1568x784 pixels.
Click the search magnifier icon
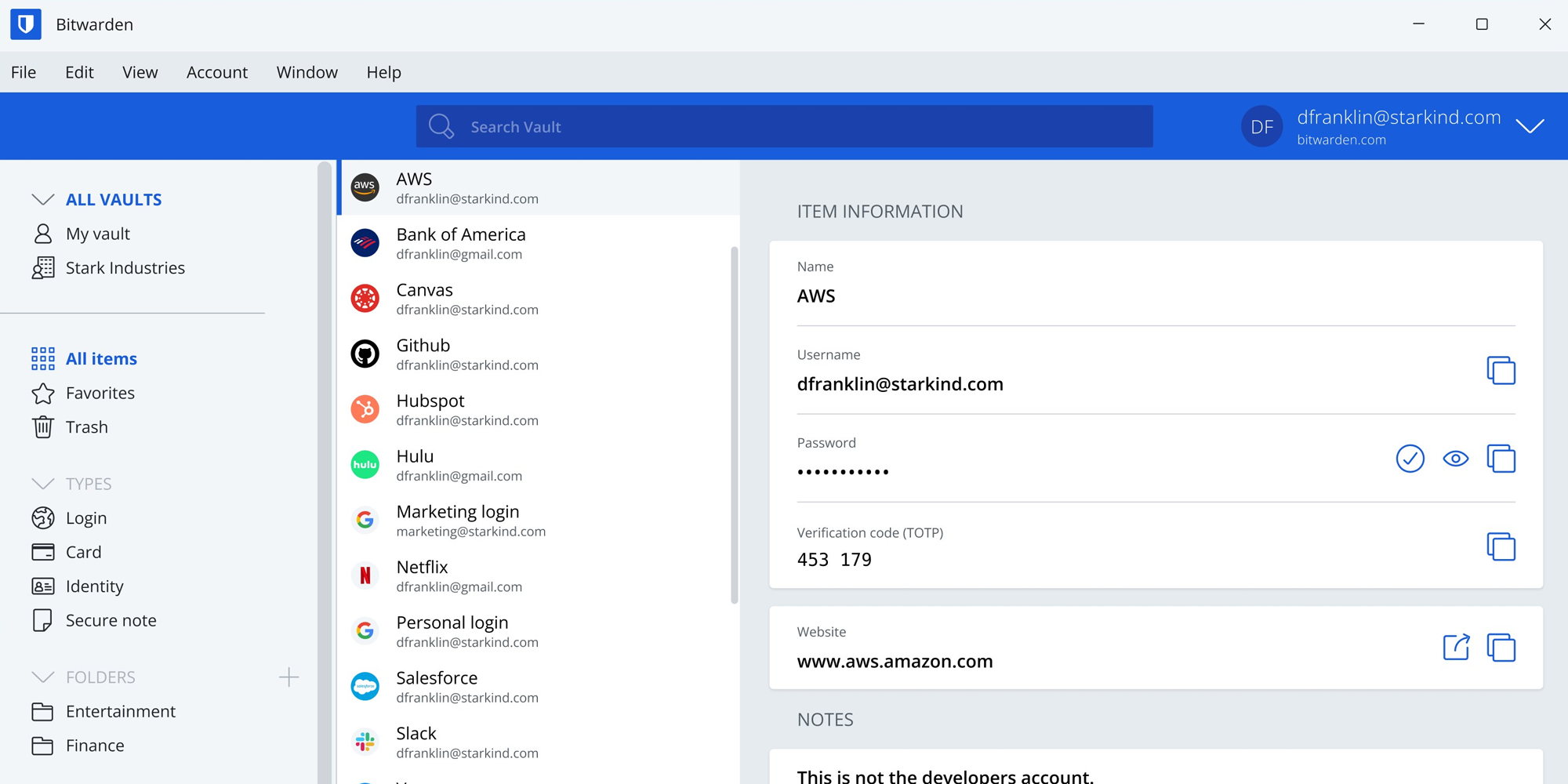(x=441, y=126)
